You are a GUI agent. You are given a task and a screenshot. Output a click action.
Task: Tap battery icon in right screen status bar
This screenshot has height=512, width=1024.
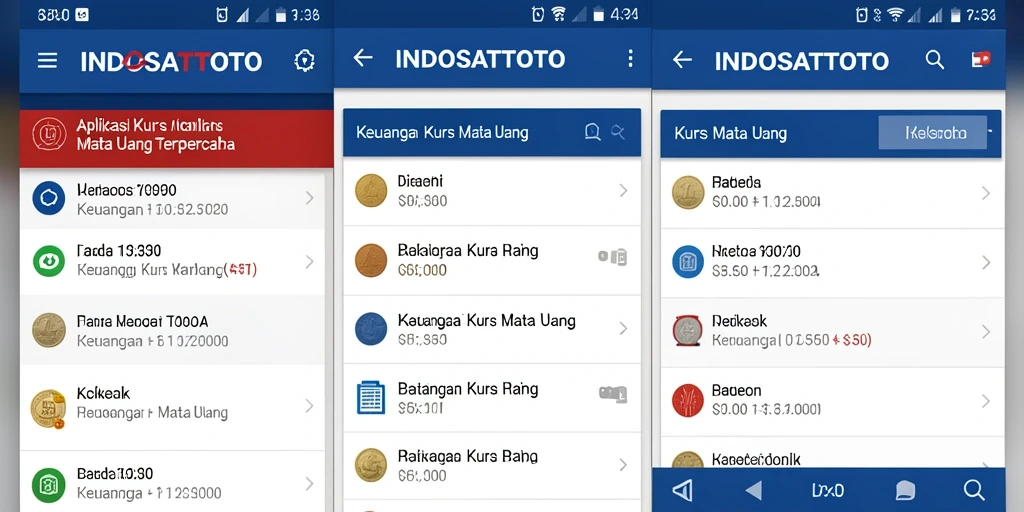click(x=956, y=14)
